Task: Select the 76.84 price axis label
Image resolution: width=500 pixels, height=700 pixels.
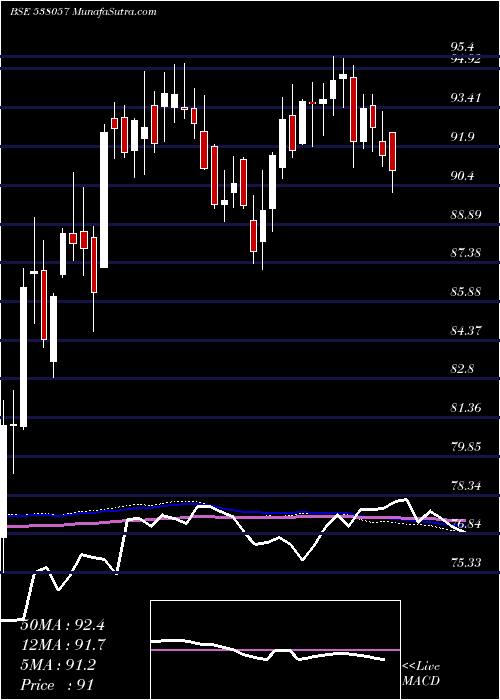Action: (466, 524)
